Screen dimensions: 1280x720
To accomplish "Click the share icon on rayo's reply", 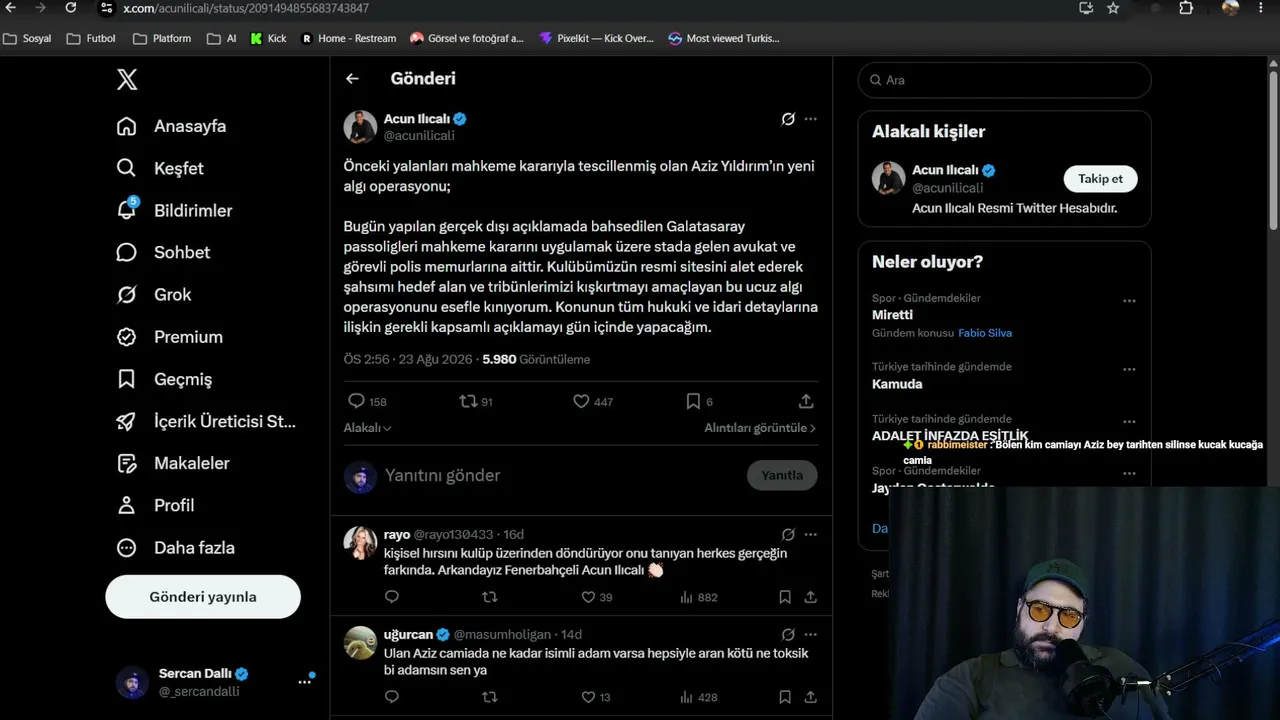I will 811,597.
